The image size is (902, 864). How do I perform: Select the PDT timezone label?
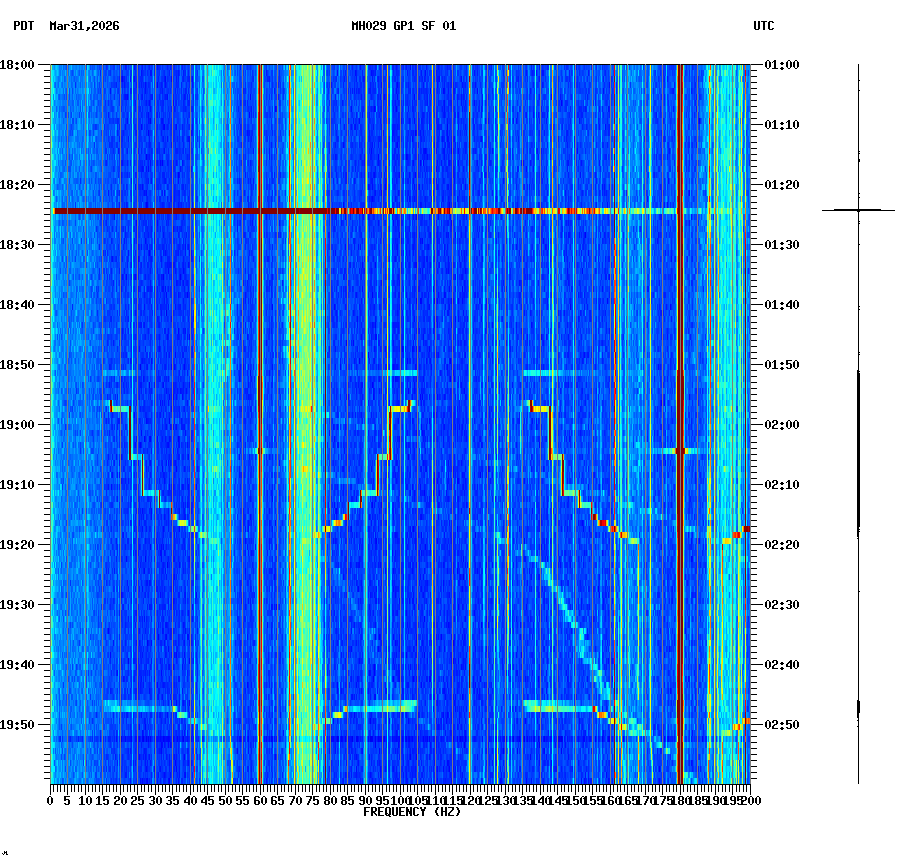[17, 27]
